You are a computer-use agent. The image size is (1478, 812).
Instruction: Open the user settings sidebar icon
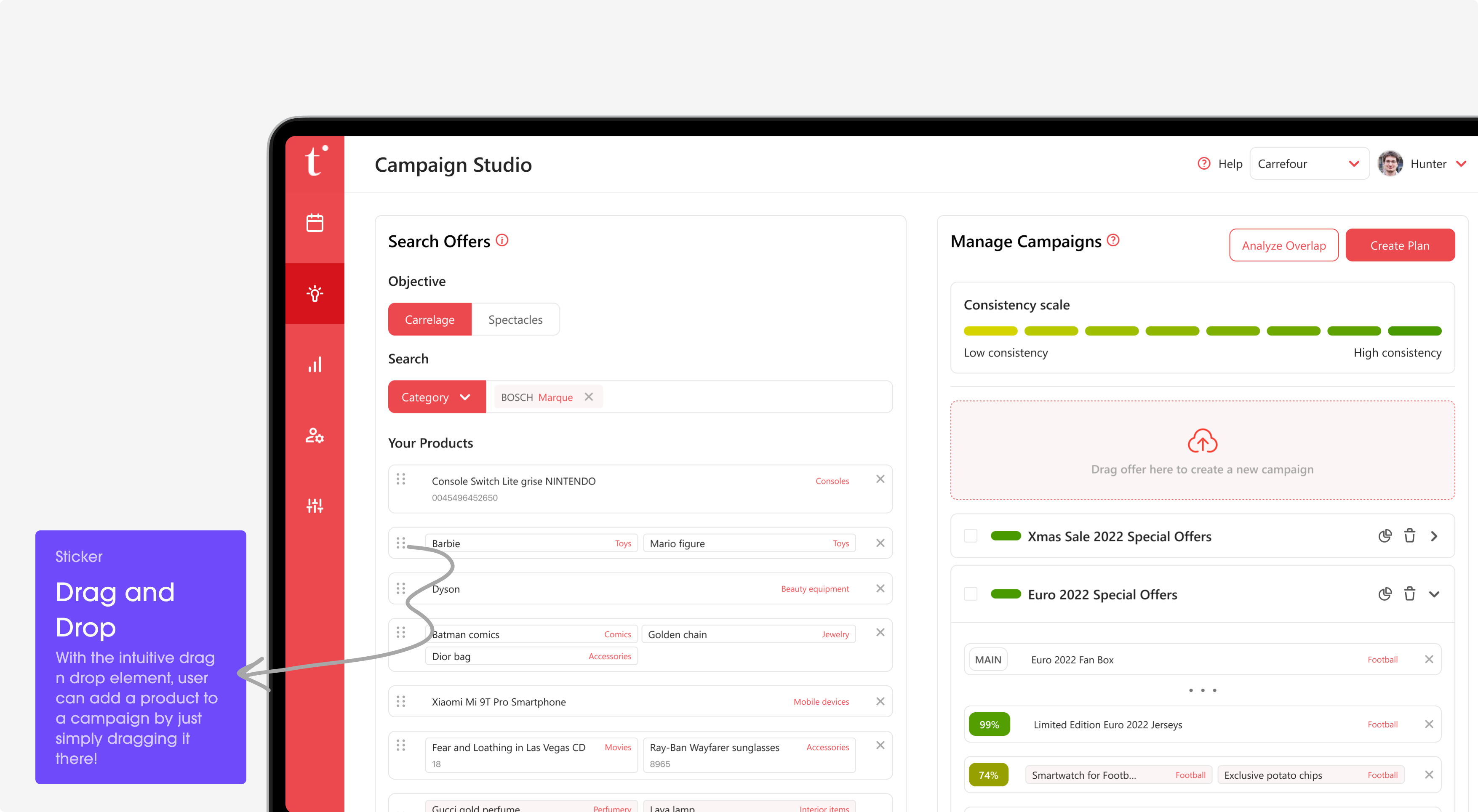(x=315, y=435)
